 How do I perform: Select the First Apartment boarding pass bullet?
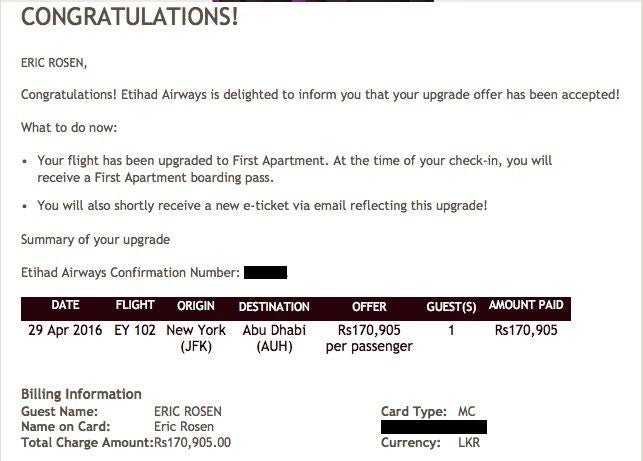pos(294,169)
